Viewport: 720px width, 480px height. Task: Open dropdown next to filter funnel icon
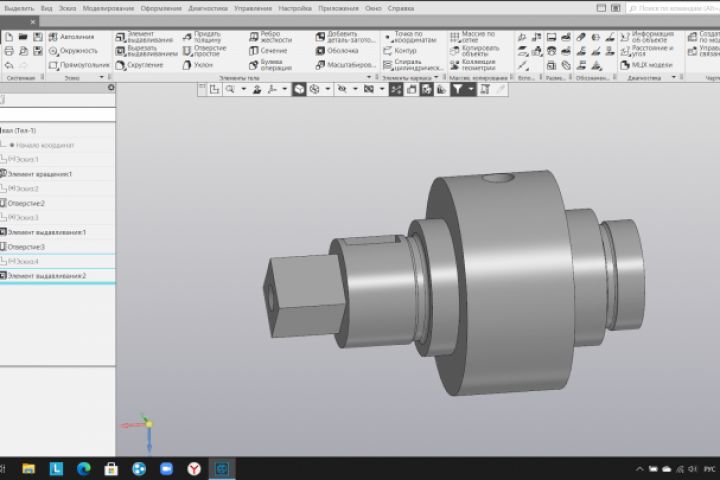click(471, 90)
